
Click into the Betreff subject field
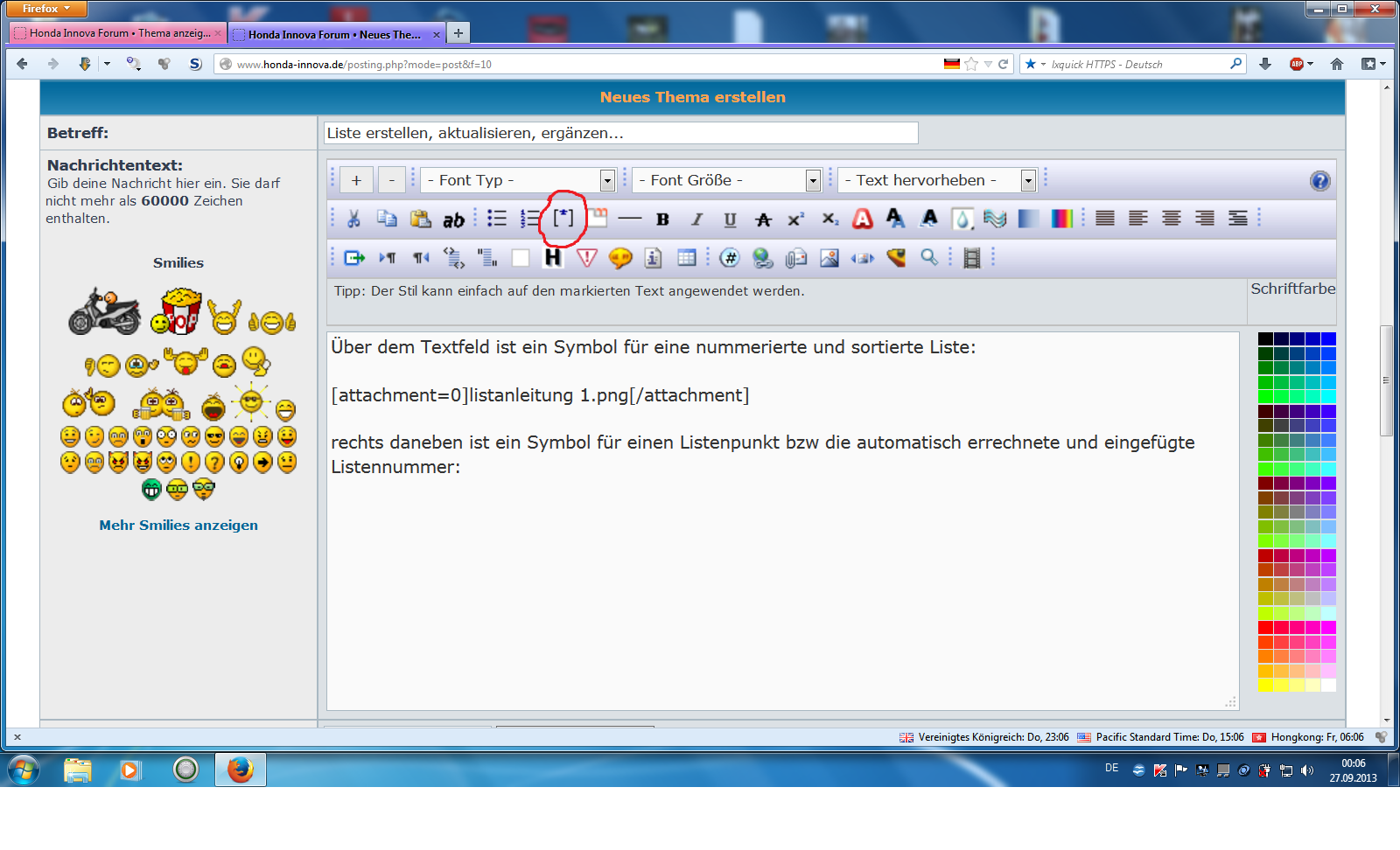point(620,133)
